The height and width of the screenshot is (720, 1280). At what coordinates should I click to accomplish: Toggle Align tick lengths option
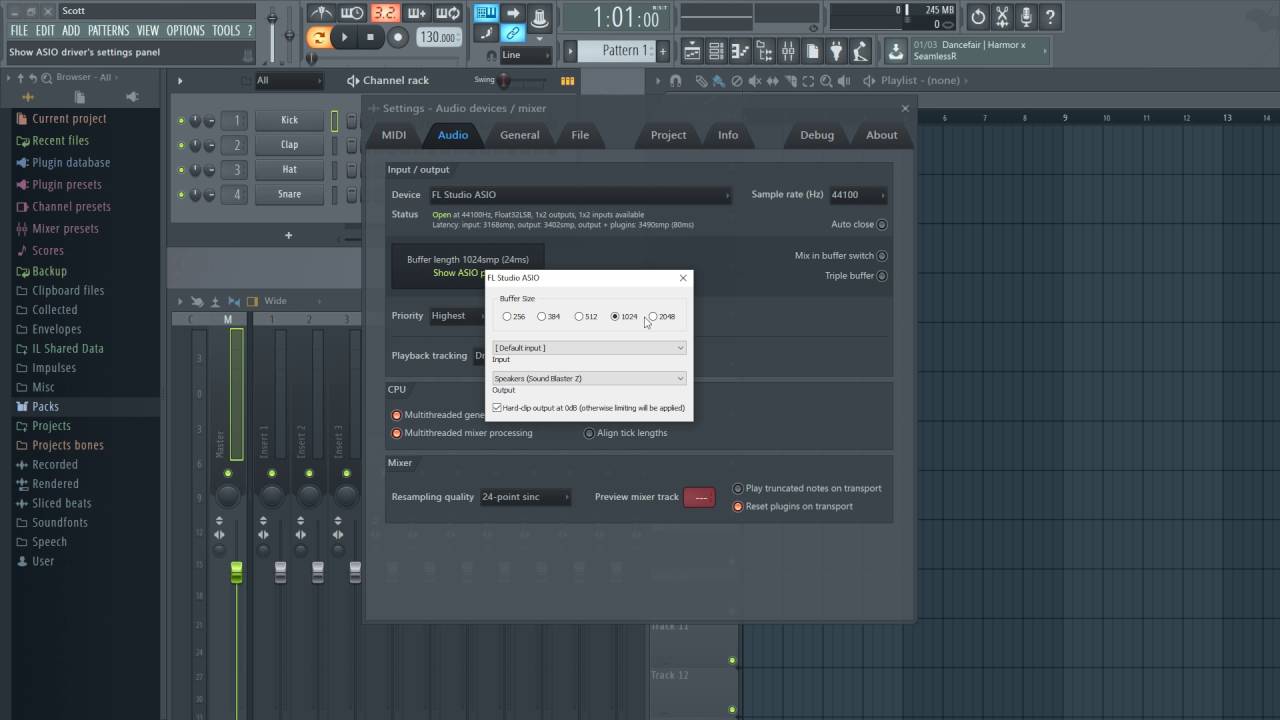(589, 433)
